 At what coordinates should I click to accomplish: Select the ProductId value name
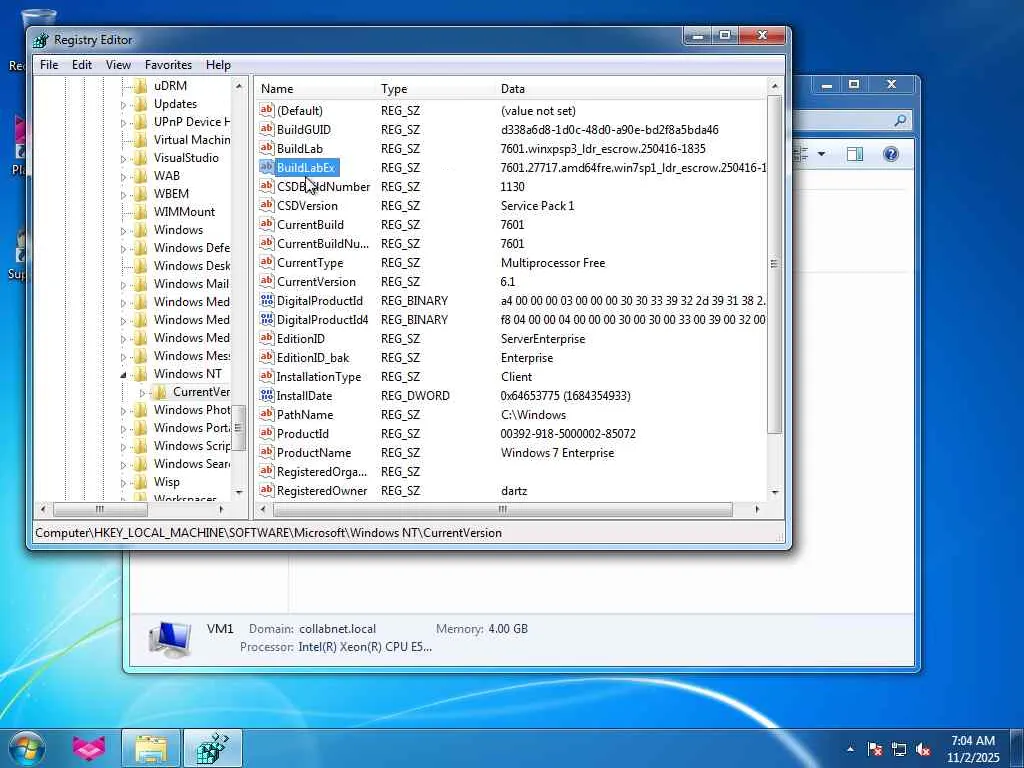[302, 433]
